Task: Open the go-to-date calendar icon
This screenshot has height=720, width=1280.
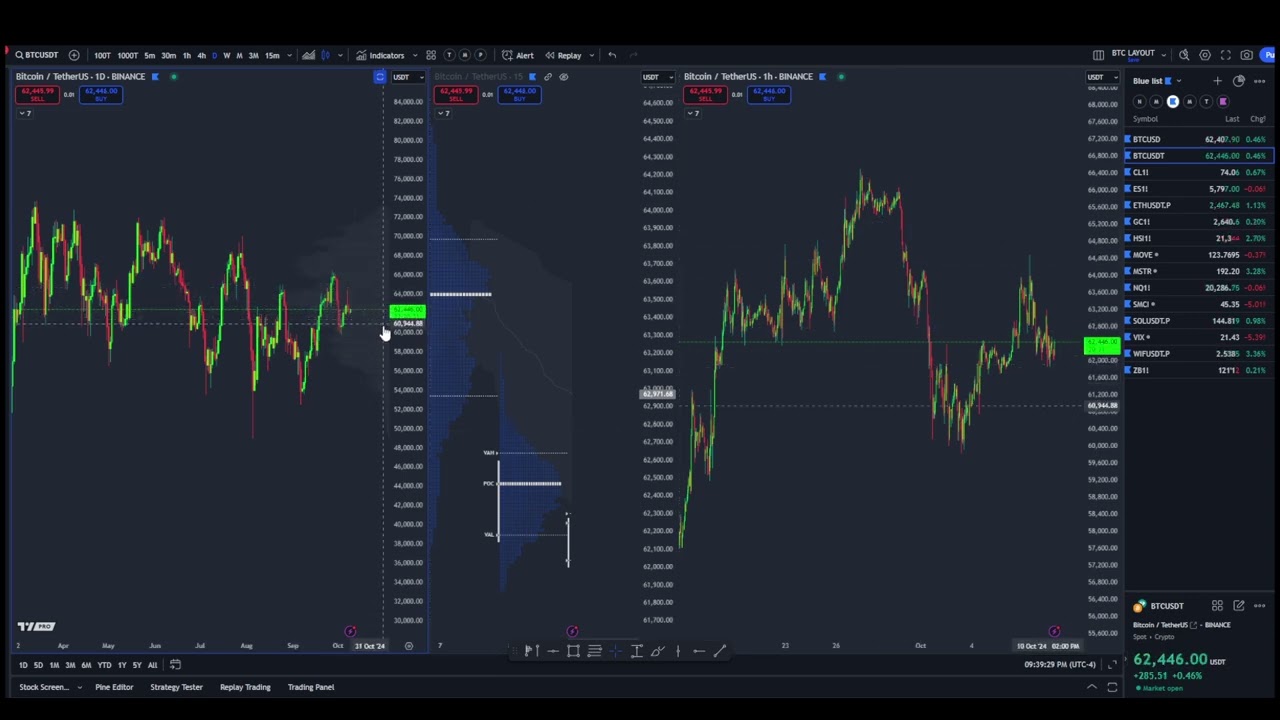Action: coord(175,665)
